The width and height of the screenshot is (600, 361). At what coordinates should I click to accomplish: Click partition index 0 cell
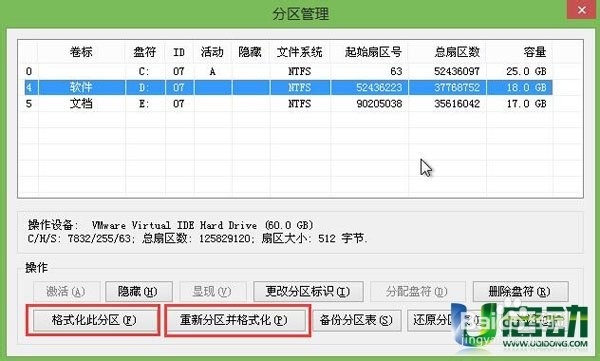click(x=29, y=71)
